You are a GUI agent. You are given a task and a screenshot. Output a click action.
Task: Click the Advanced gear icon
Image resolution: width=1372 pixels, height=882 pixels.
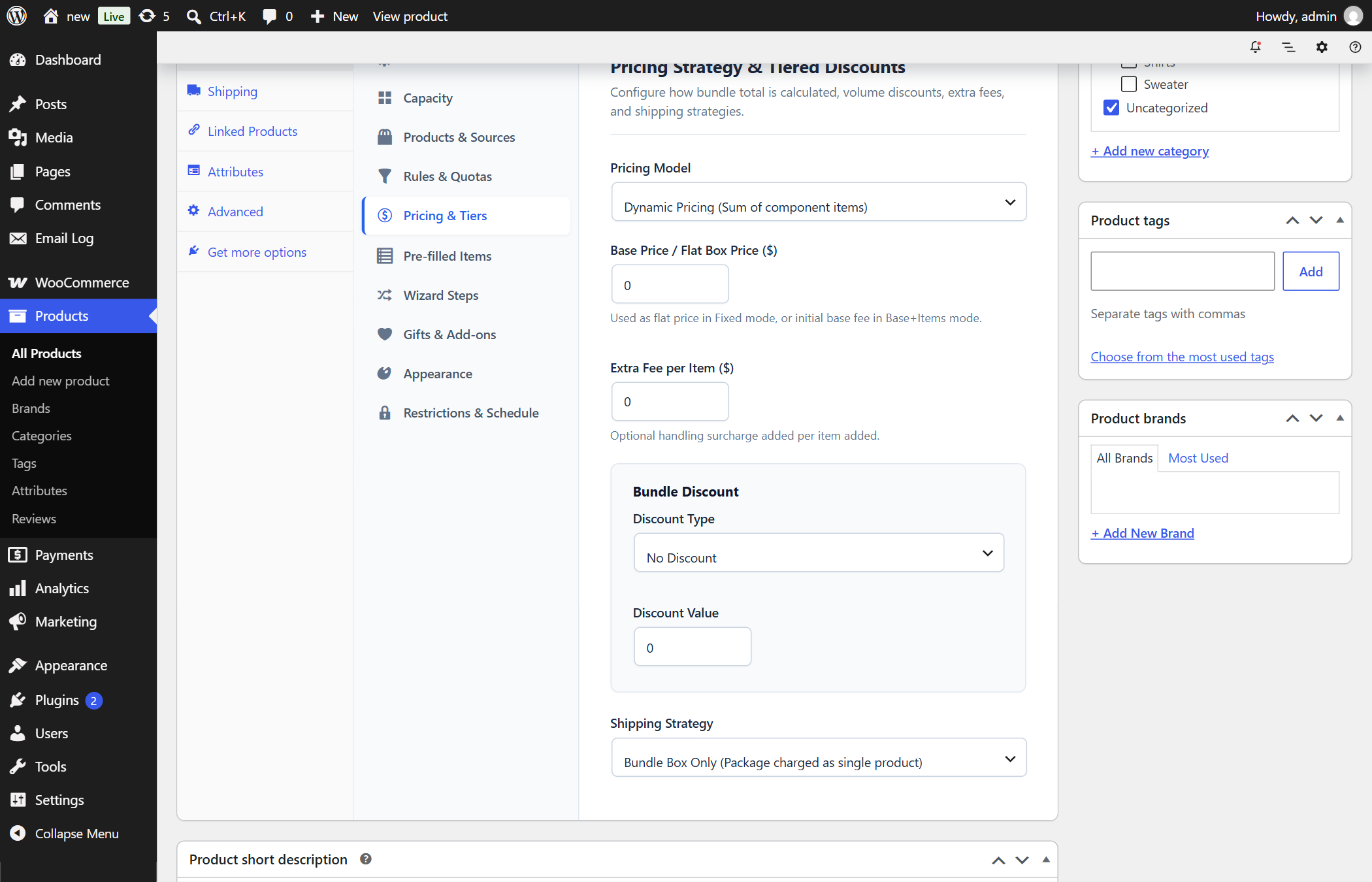pyautogui.click(x=193, y=210)
